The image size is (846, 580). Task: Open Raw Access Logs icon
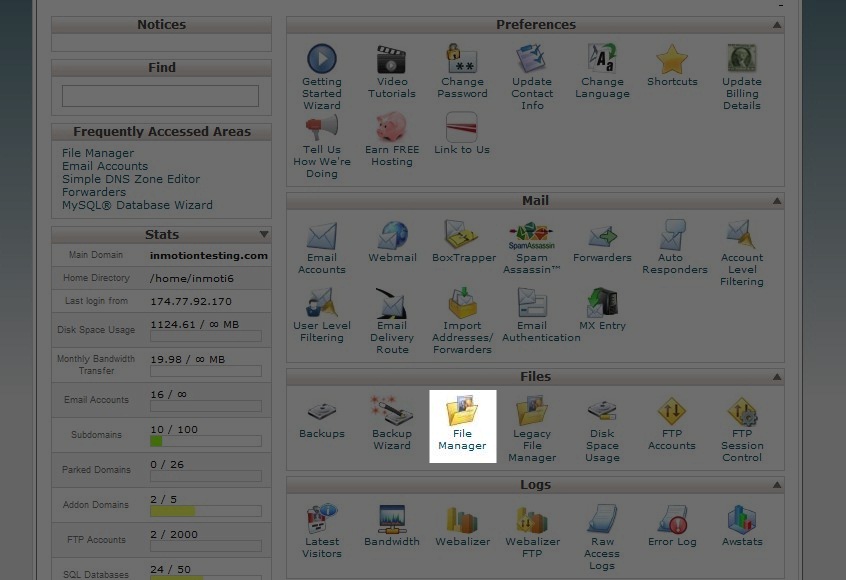tap(602, 519)
